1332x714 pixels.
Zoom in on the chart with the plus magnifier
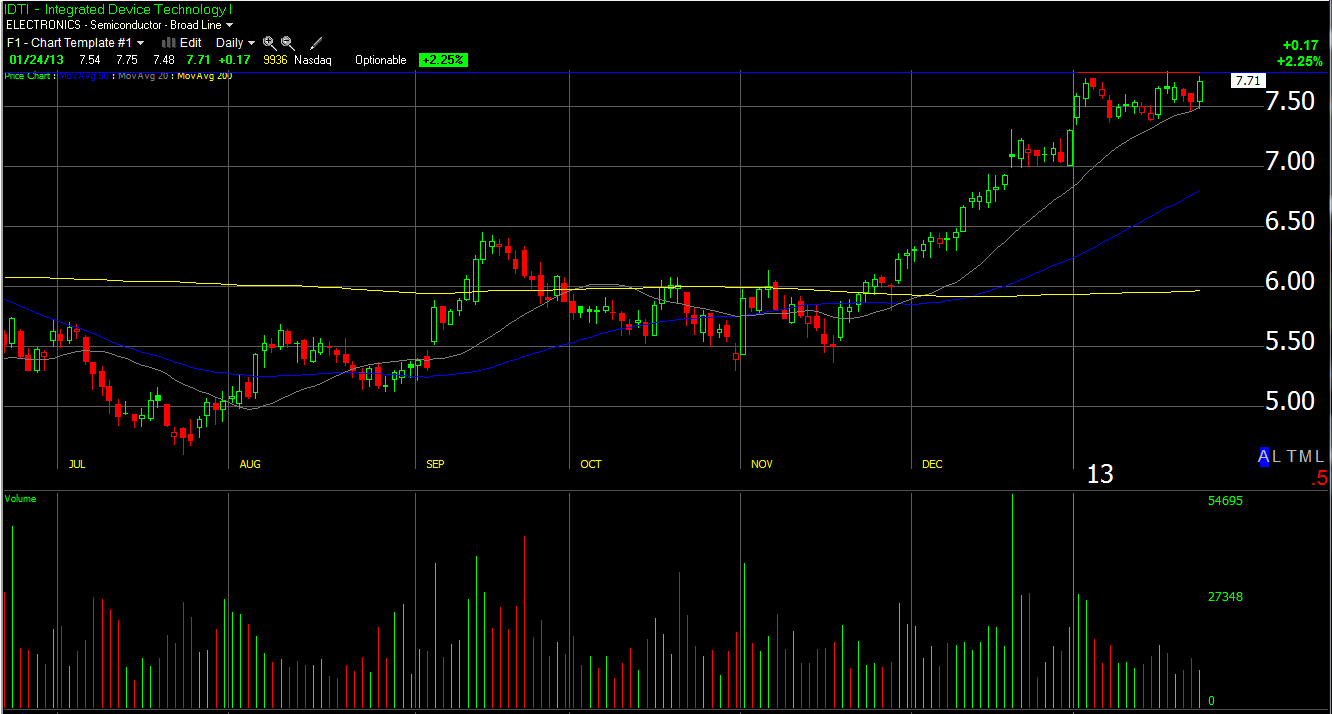point(269,43)
